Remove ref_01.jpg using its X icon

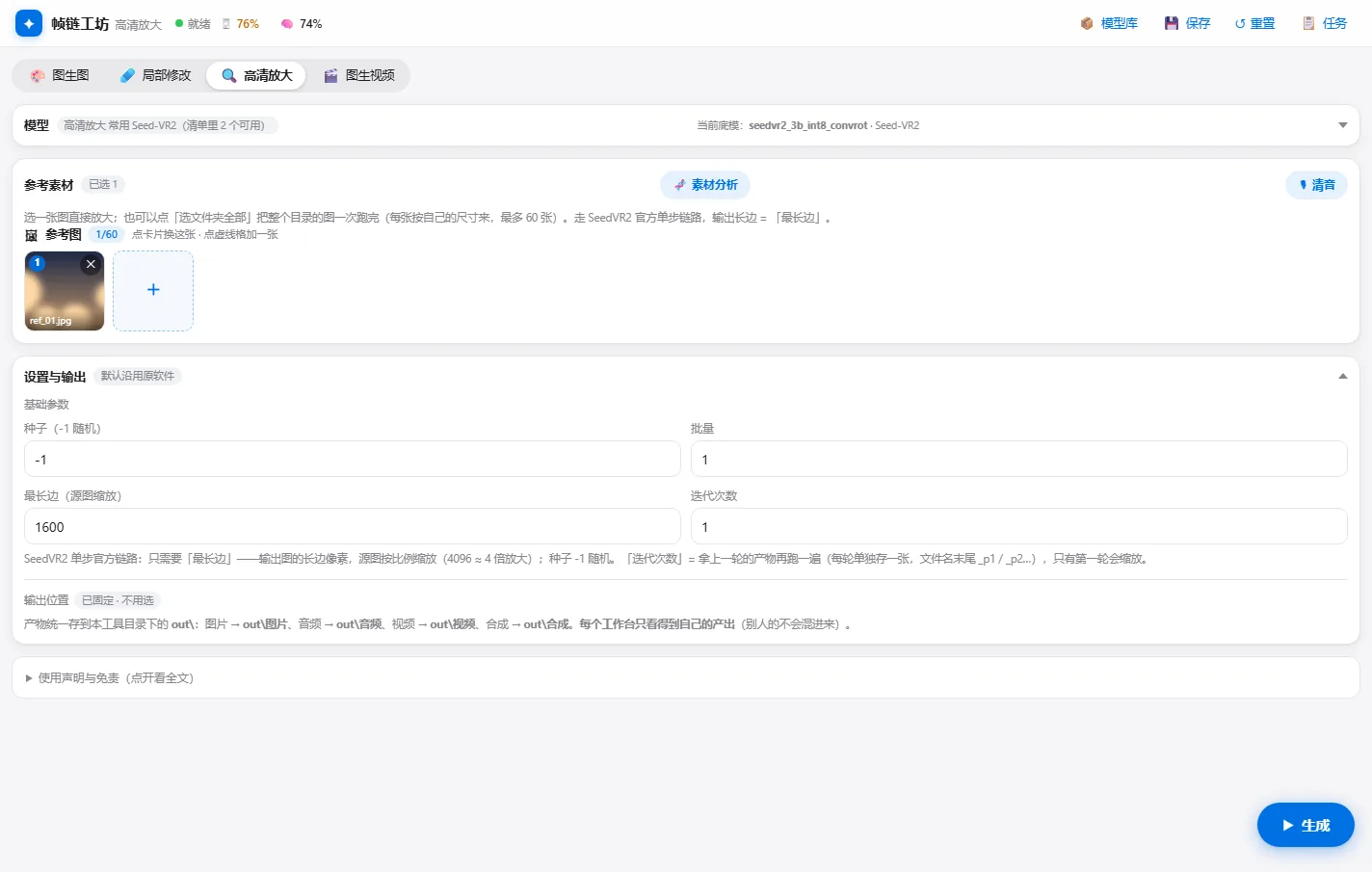coord(91,264)
